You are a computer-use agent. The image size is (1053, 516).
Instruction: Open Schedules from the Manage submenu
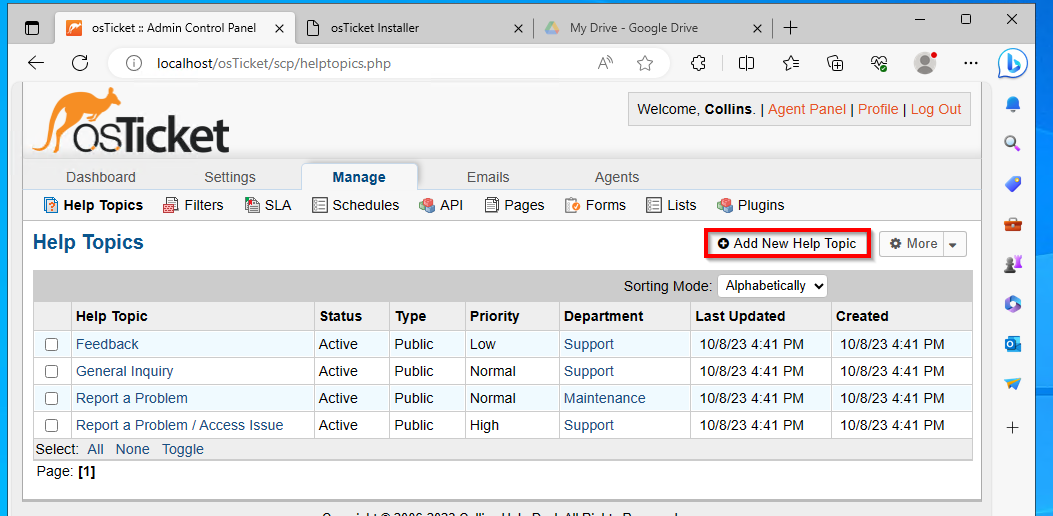pos(356,205)
